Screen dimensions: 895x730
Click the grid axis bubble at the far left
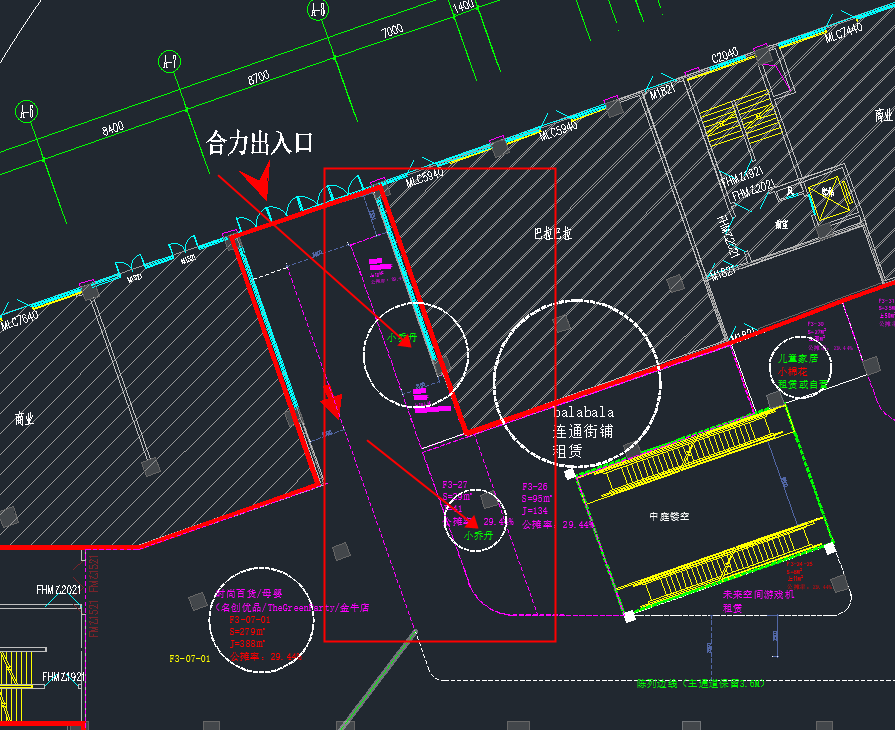pos(27,111)
